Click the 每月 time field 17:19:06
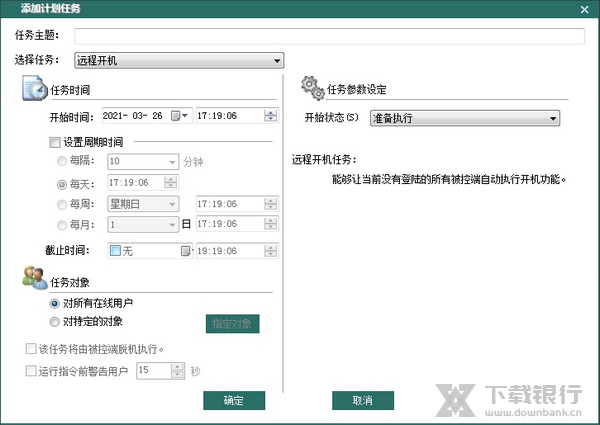 tap(237, 224)
